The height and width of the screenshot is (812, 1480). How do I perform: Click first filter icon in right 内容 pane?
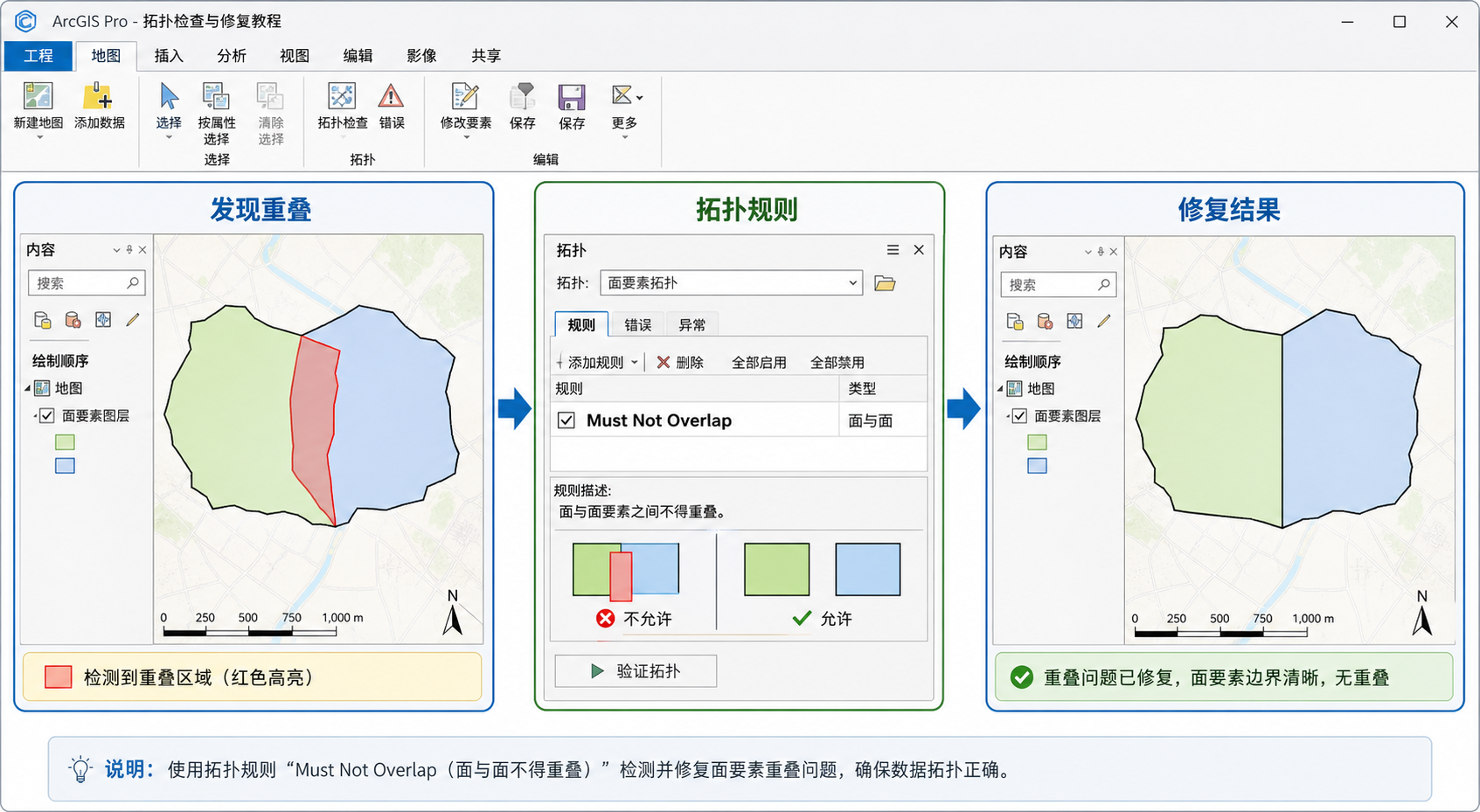click(1014, 322)
